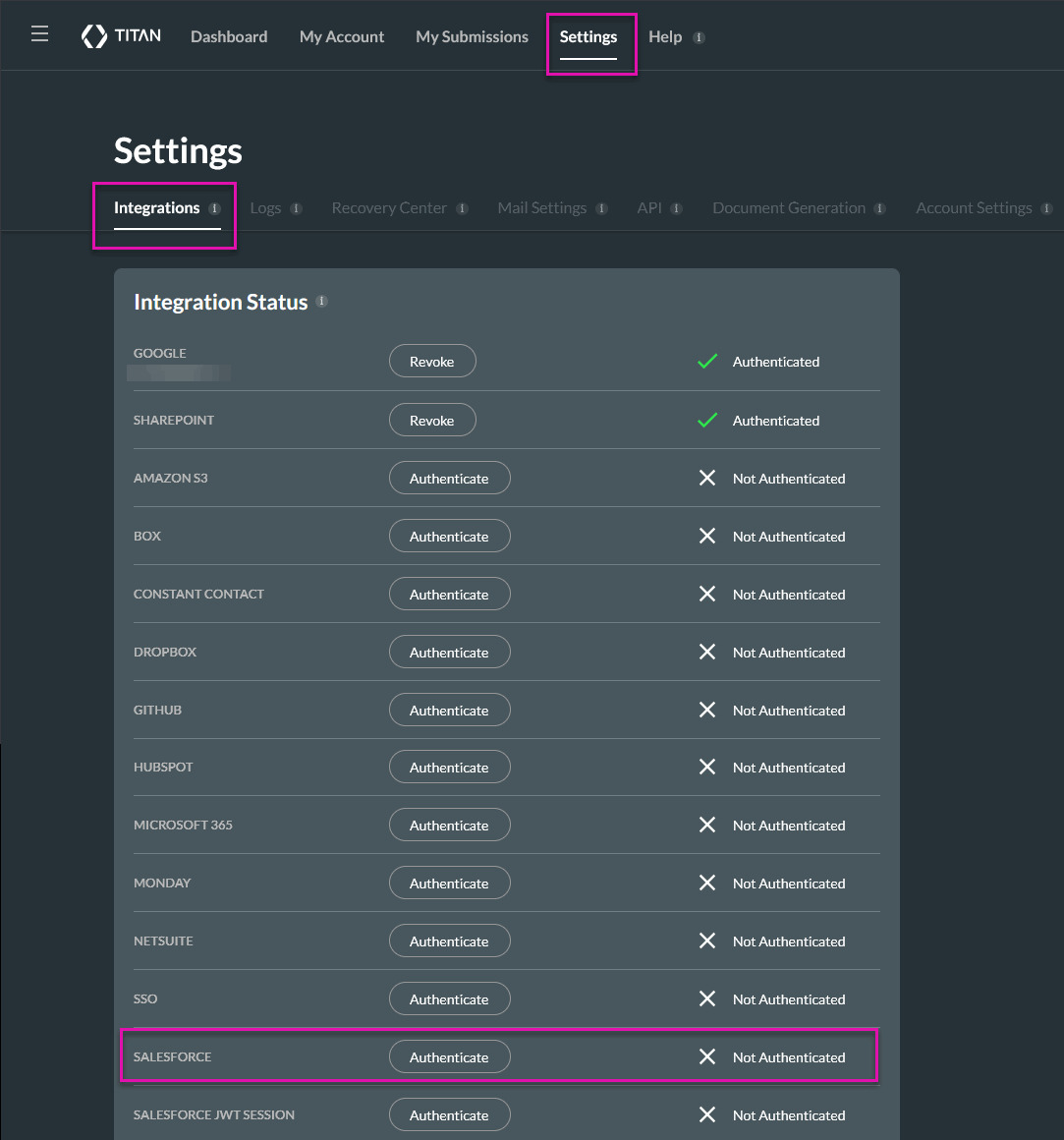
Task: Authenticate the Monday integration
Action: point(449,883)
